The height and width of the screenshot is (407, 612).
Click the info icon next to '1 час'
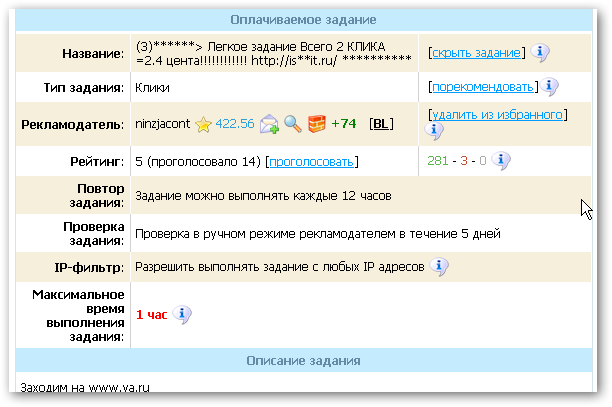coord(181,314)
